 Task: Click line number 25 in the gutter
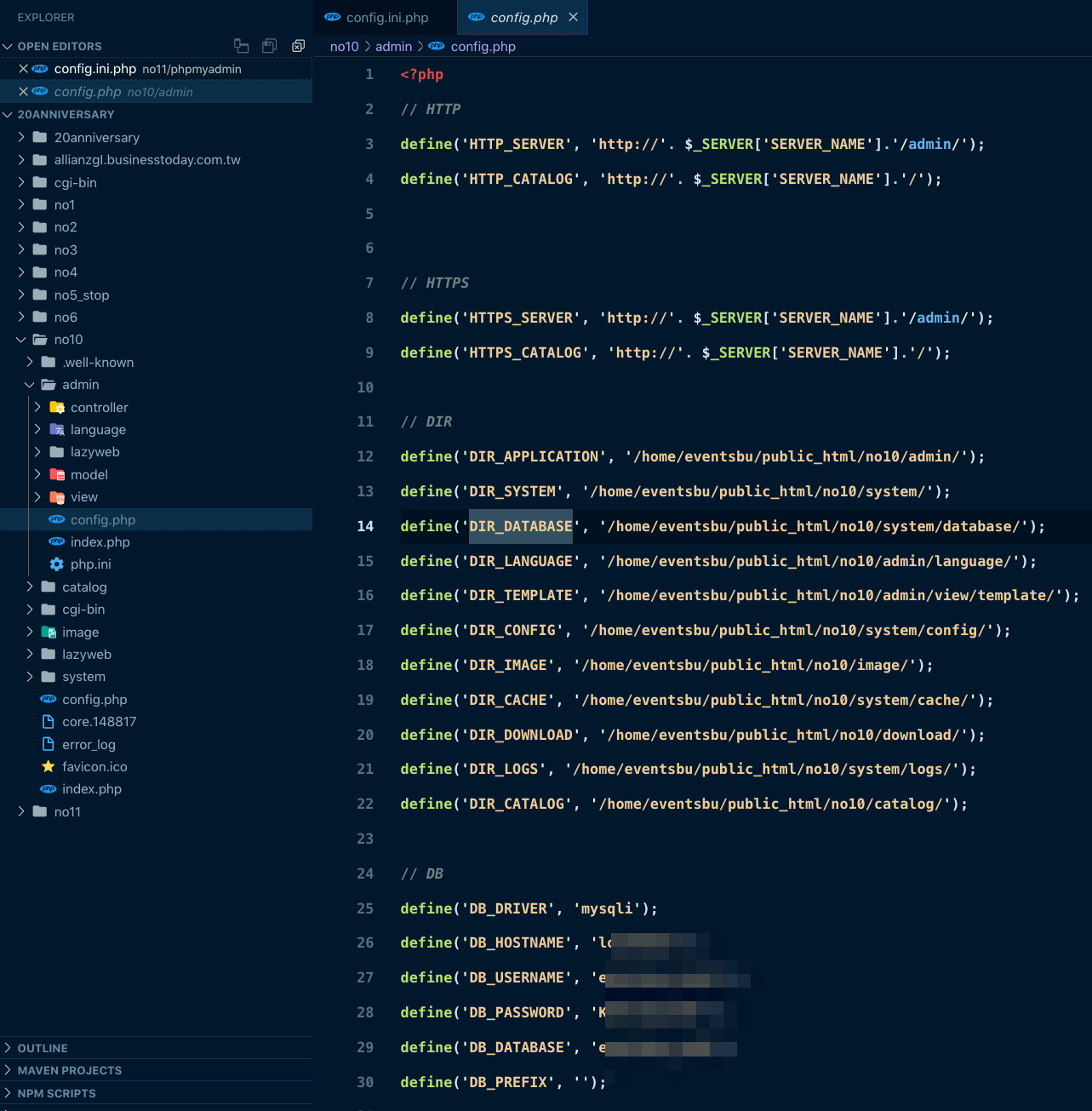tap(365, 908)
